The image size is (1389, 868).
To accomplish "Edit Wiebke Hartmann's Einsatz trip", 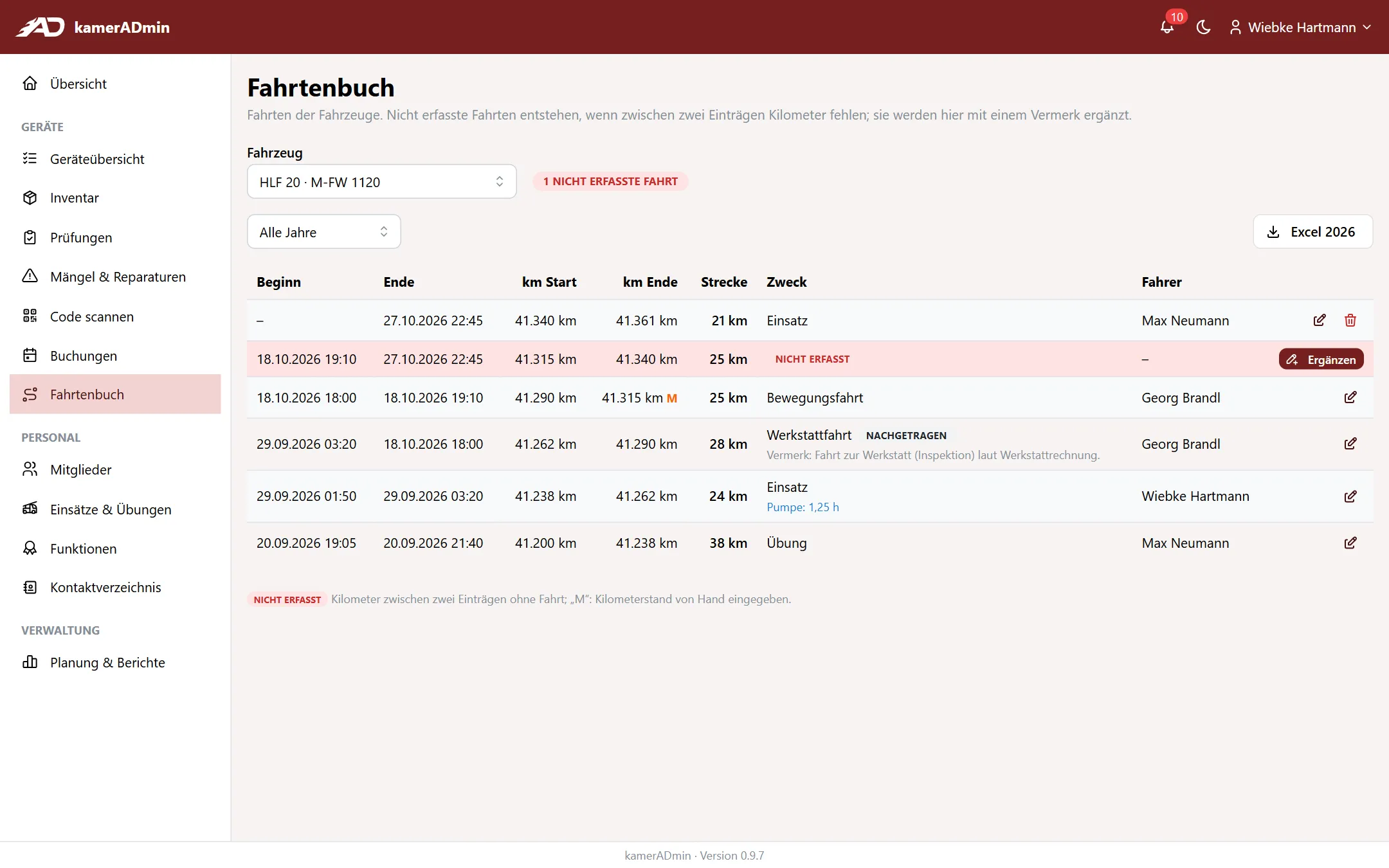I will point(1350,496).
